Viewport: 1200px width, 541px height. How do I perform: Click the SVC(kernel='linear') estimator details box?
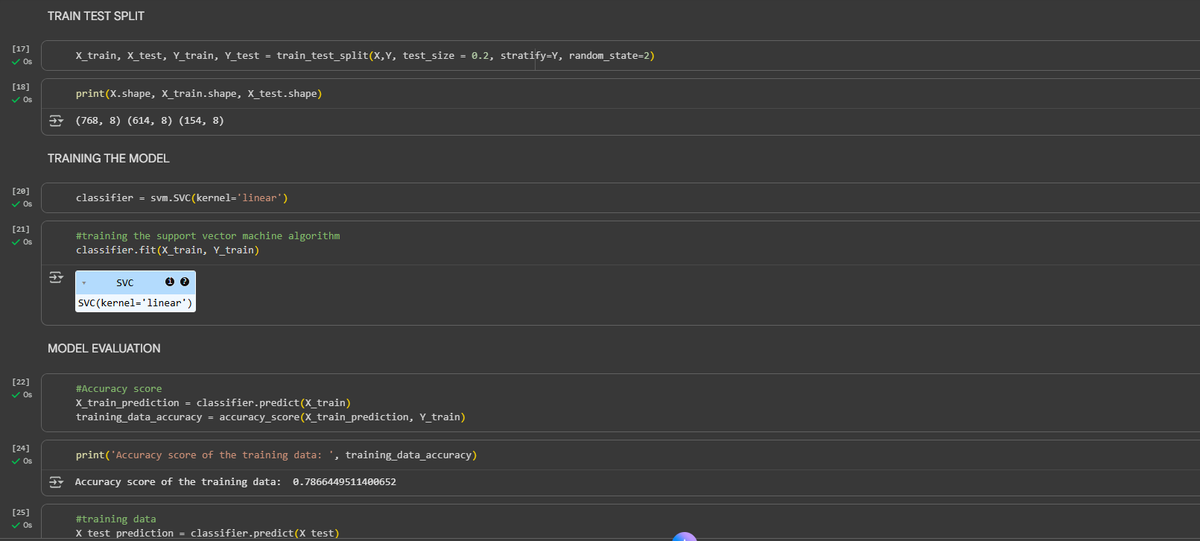(x=135, y=303)
